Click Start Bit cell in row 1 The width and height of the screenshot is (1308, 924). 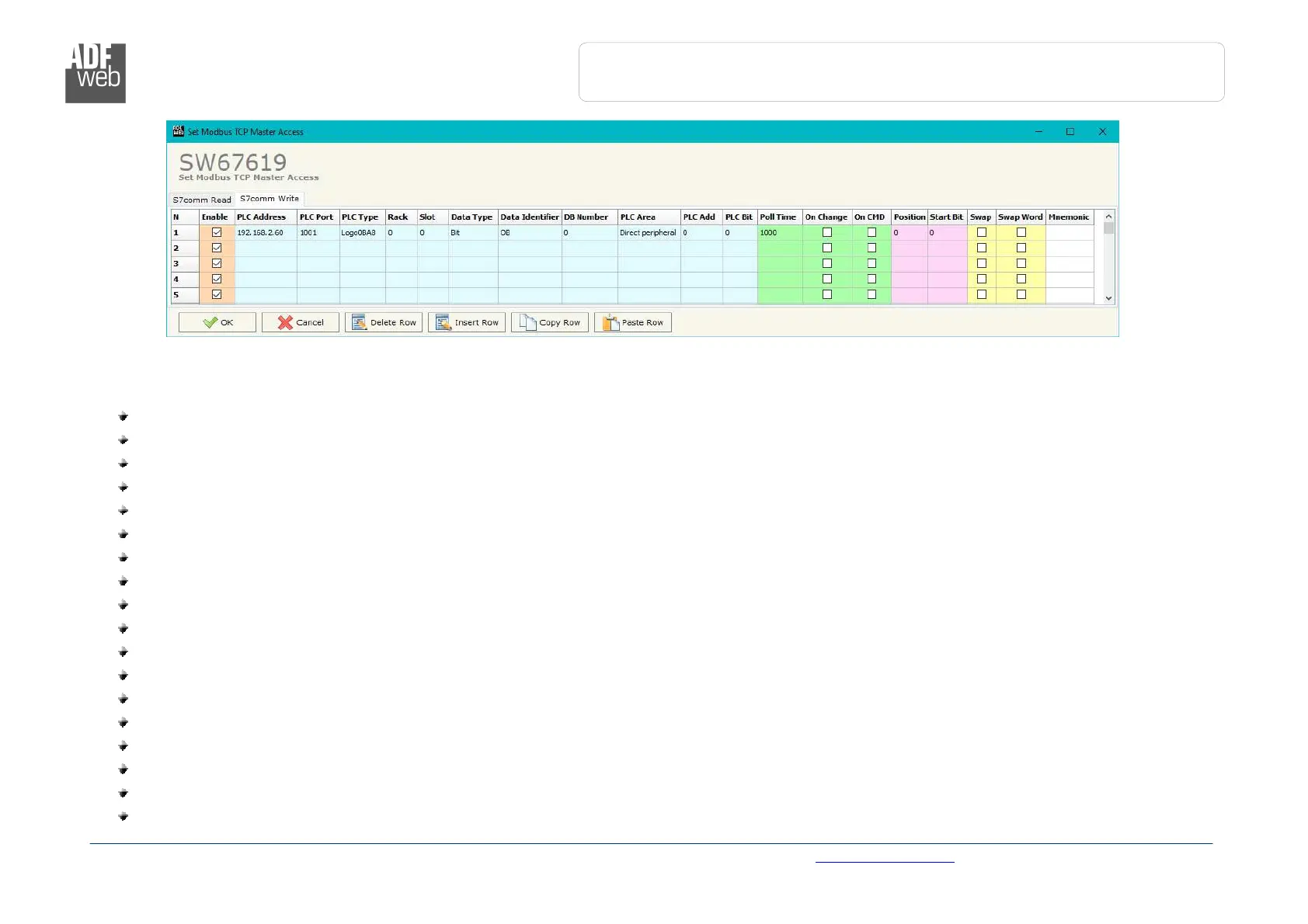coord(947,233)
